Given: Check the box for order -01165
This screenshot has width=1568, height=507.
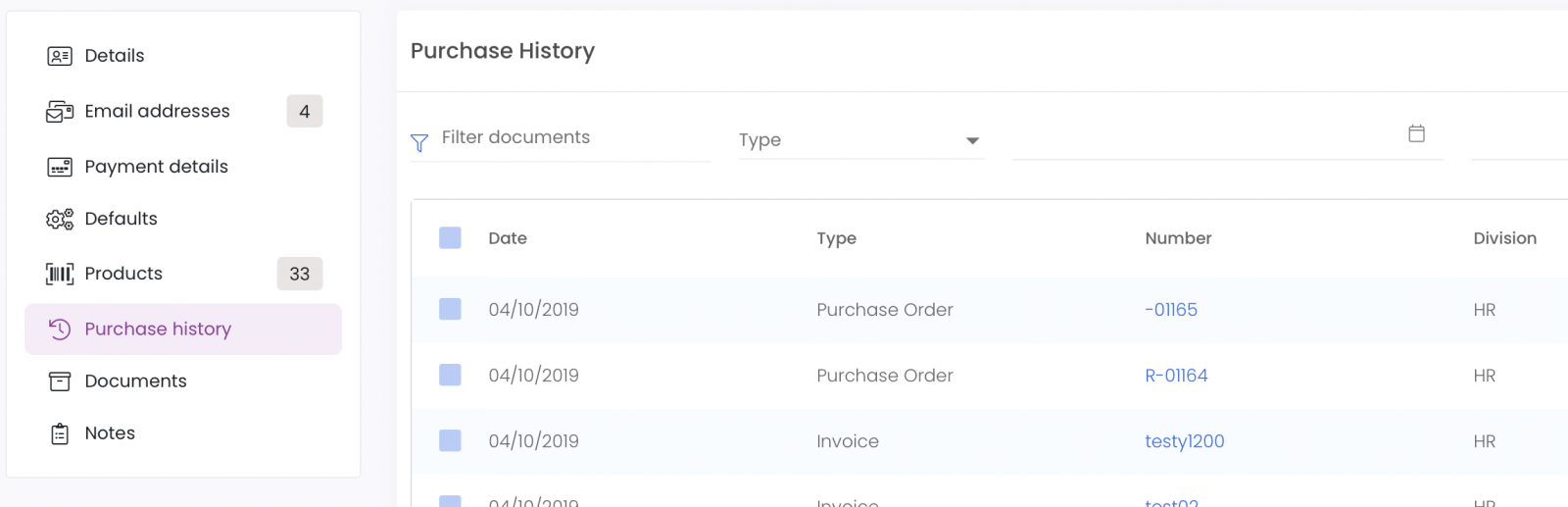Looking at the screenshot, I should click(450, 309).
